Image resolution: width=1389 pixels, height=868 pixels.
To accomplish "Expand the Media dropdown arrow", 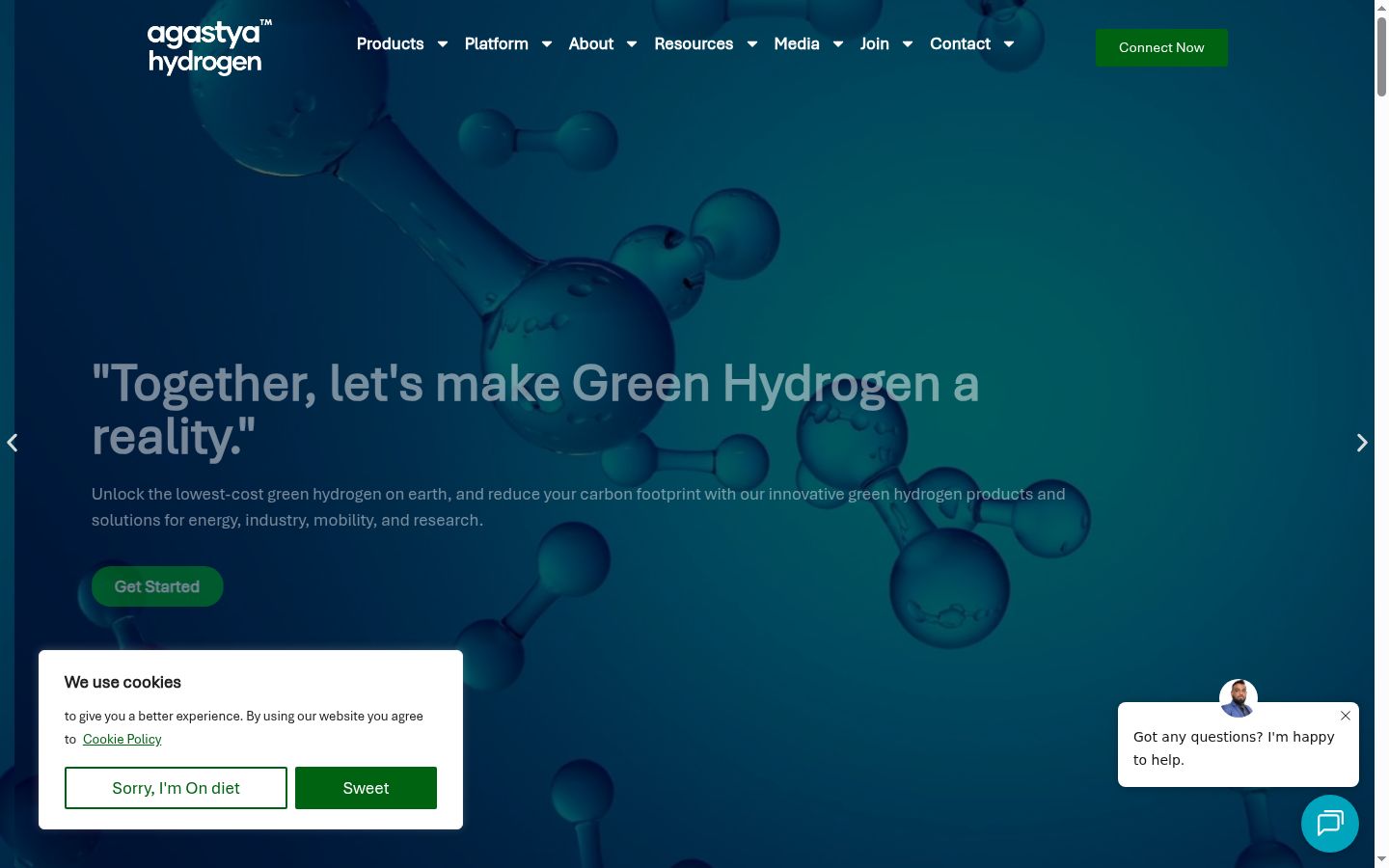I will pos(838,44).
